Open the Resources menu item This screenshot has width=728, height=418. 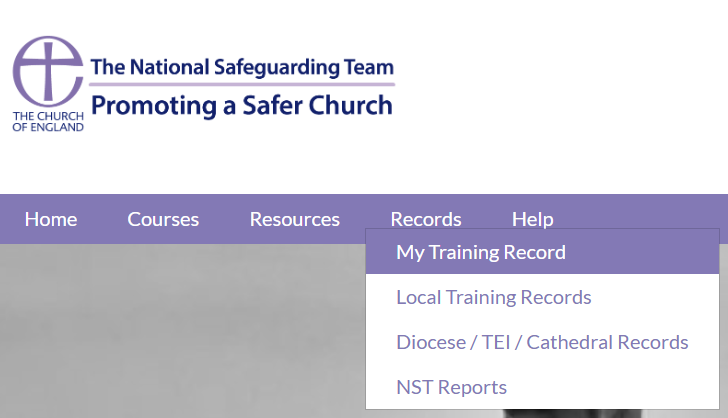pos(294,219)
